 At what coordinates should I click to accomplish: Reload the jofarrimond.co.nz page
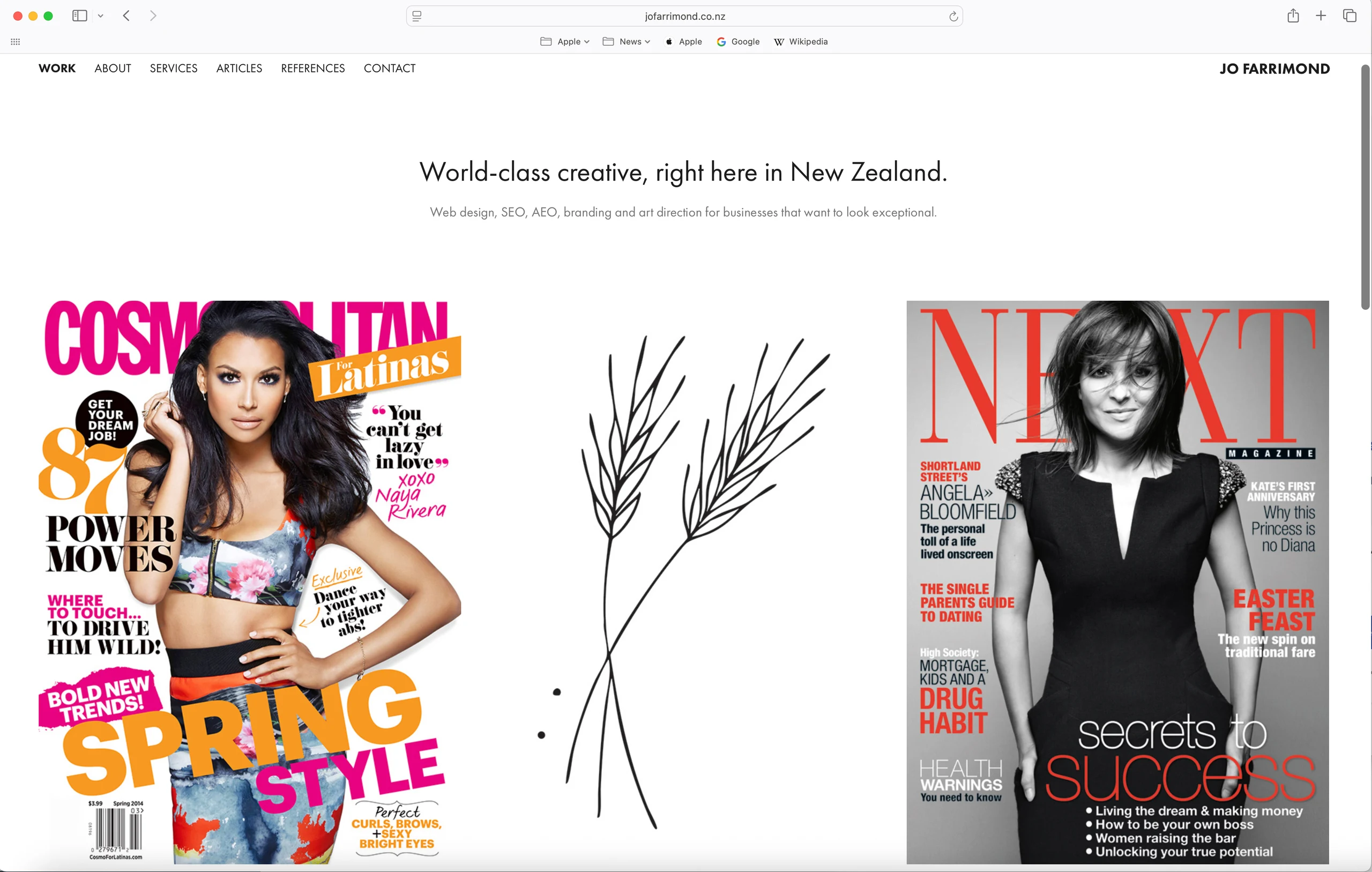pos(953,16)
